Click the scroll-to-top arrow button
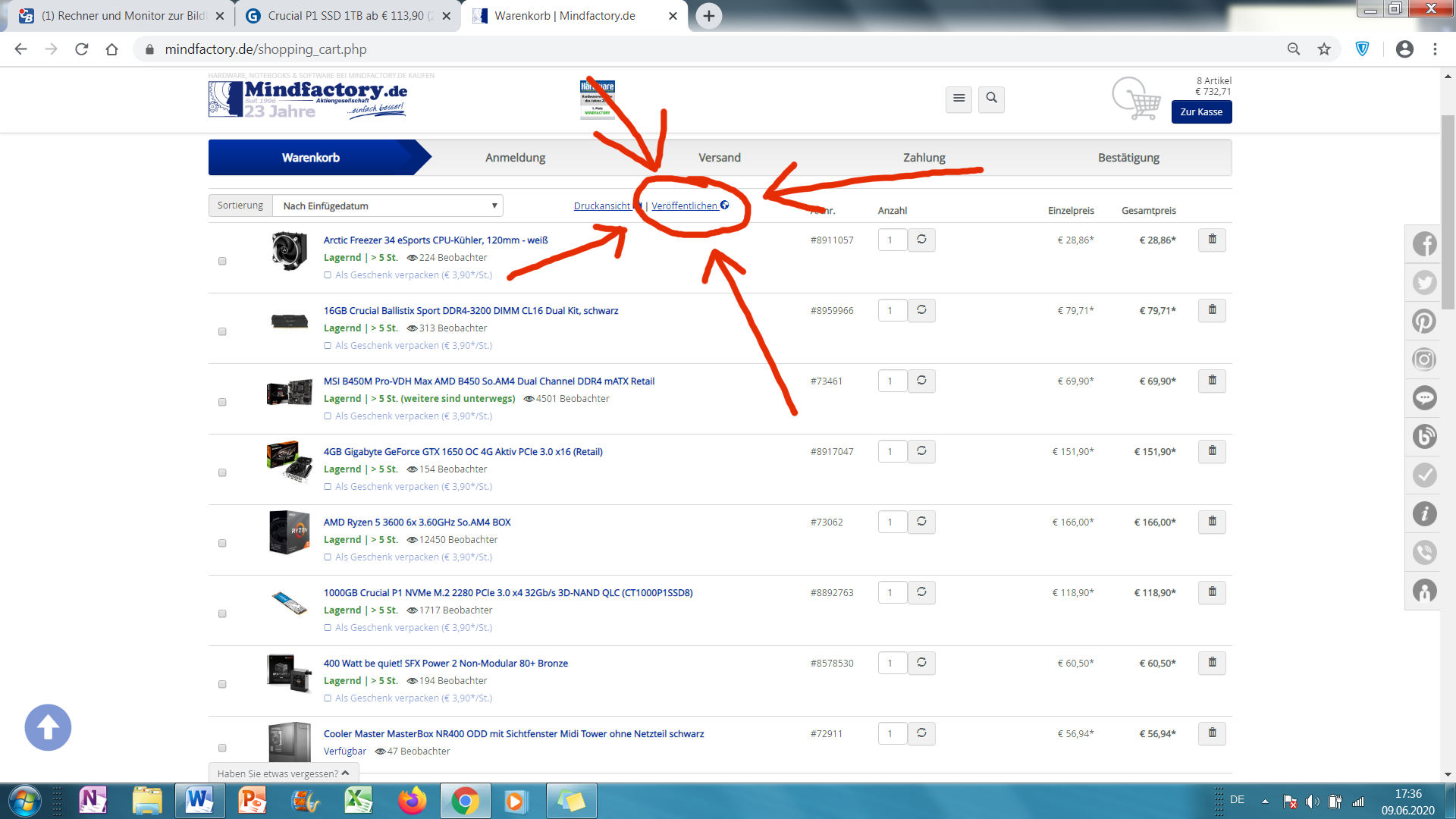The height and width of the screenshot is (819, 1456). tap(48, 728)
